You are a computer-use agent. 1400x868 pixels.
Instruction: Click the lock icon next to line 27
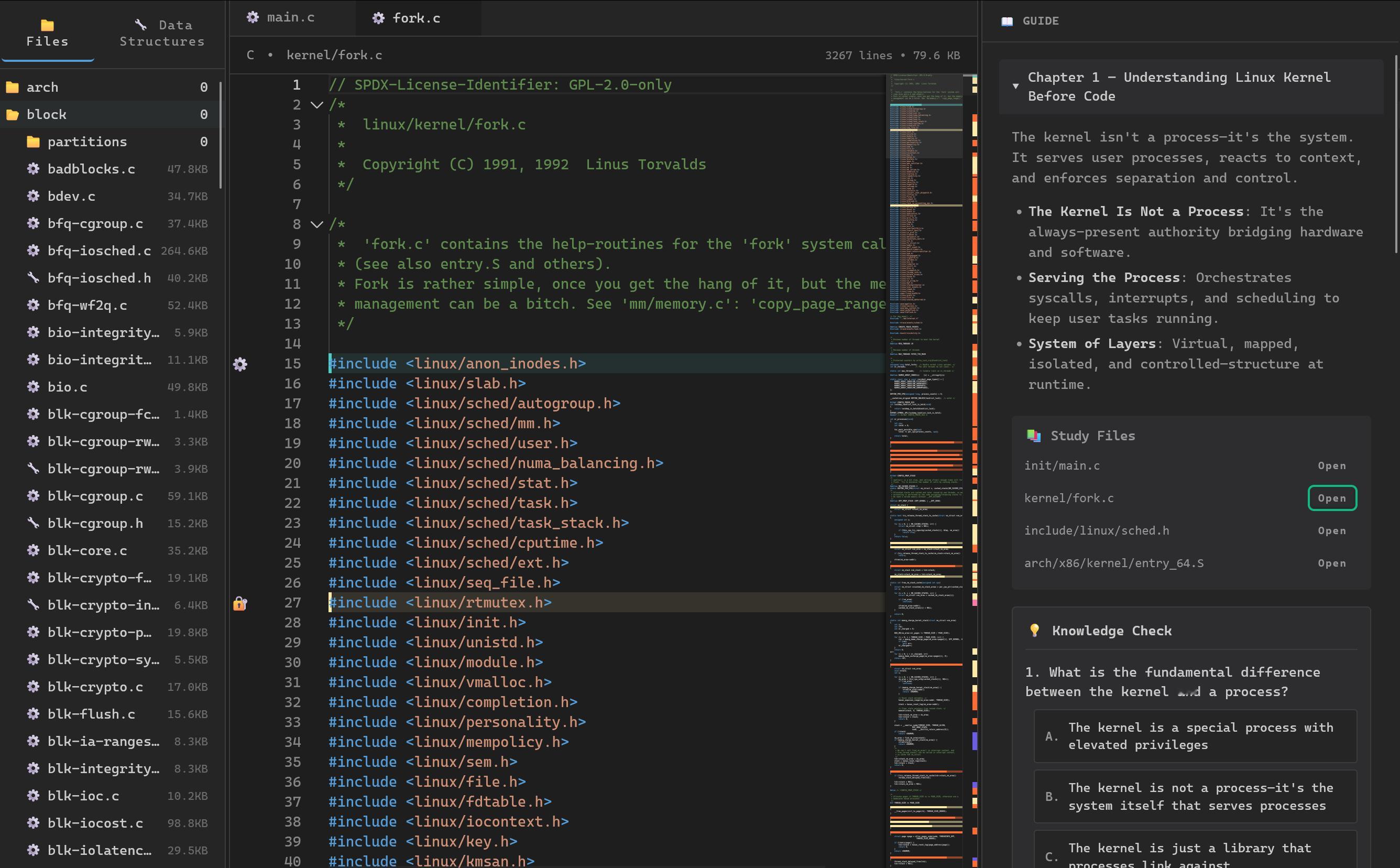(x=240, y=603)
